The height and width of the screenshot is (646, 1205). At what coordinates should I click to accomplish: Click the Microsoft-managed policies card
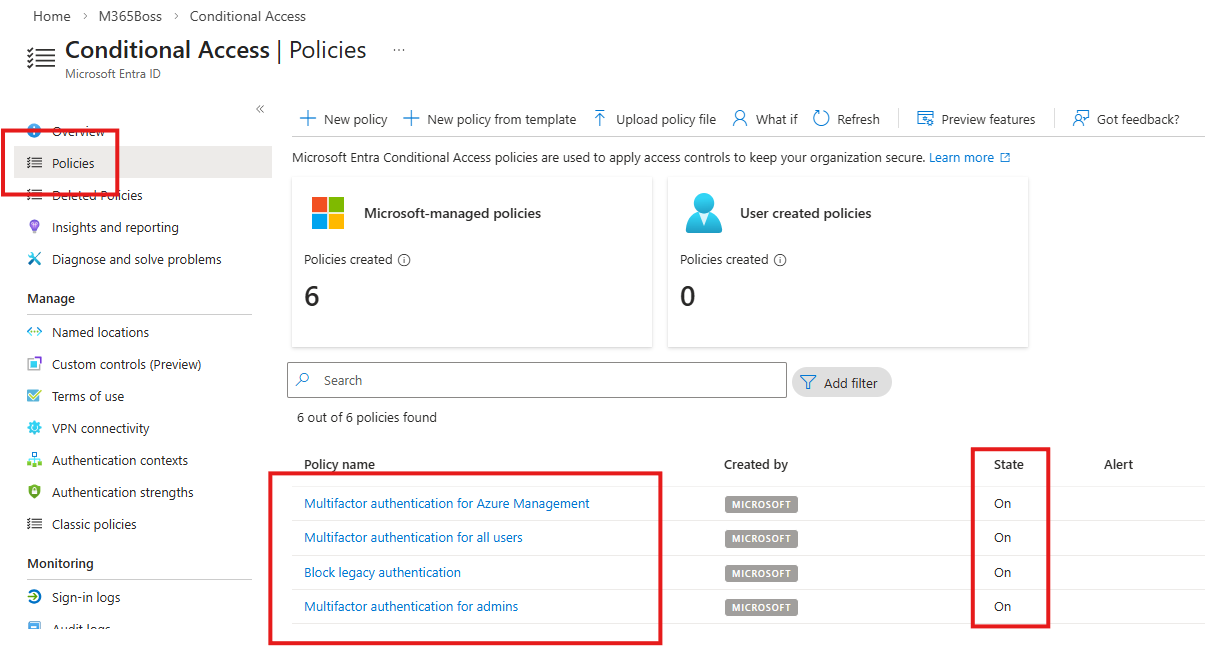coord(472,263)
